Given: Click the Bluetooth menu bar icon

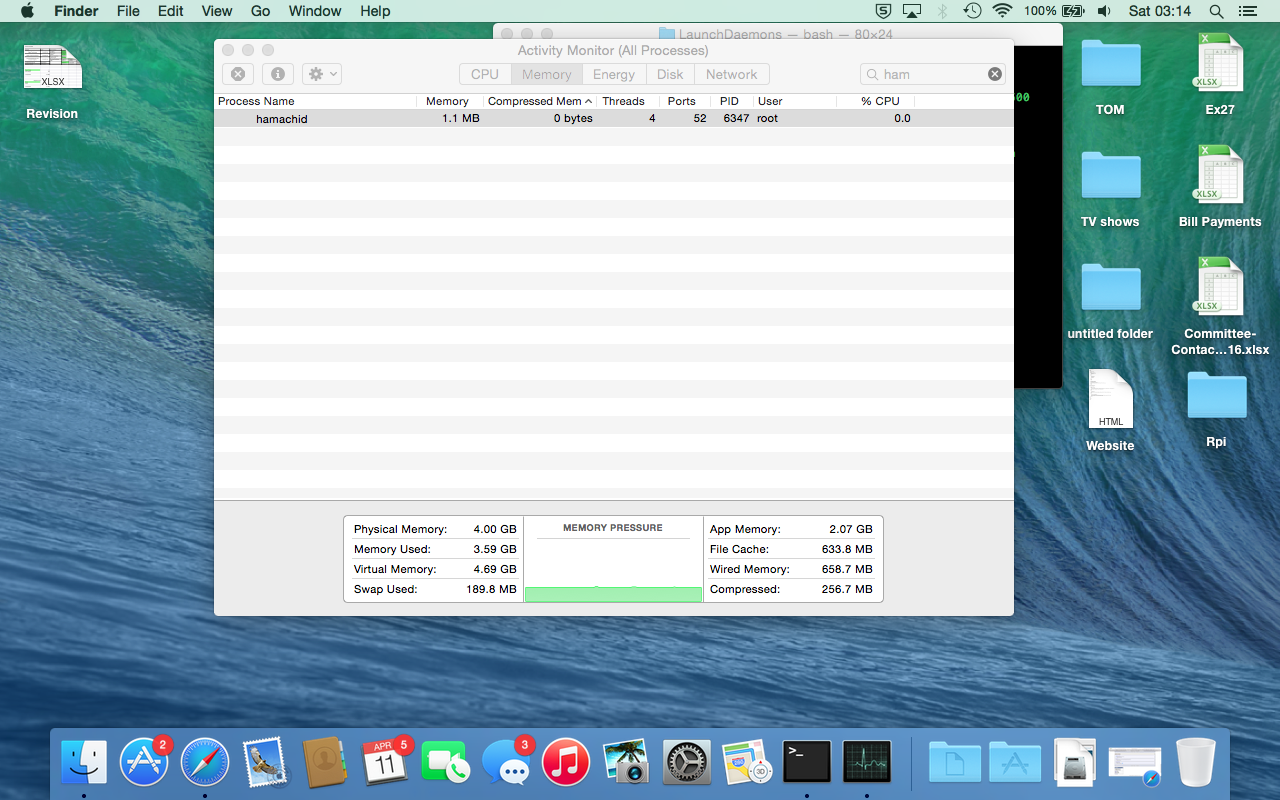Looking at the screenshot, I should pos(942,11).
